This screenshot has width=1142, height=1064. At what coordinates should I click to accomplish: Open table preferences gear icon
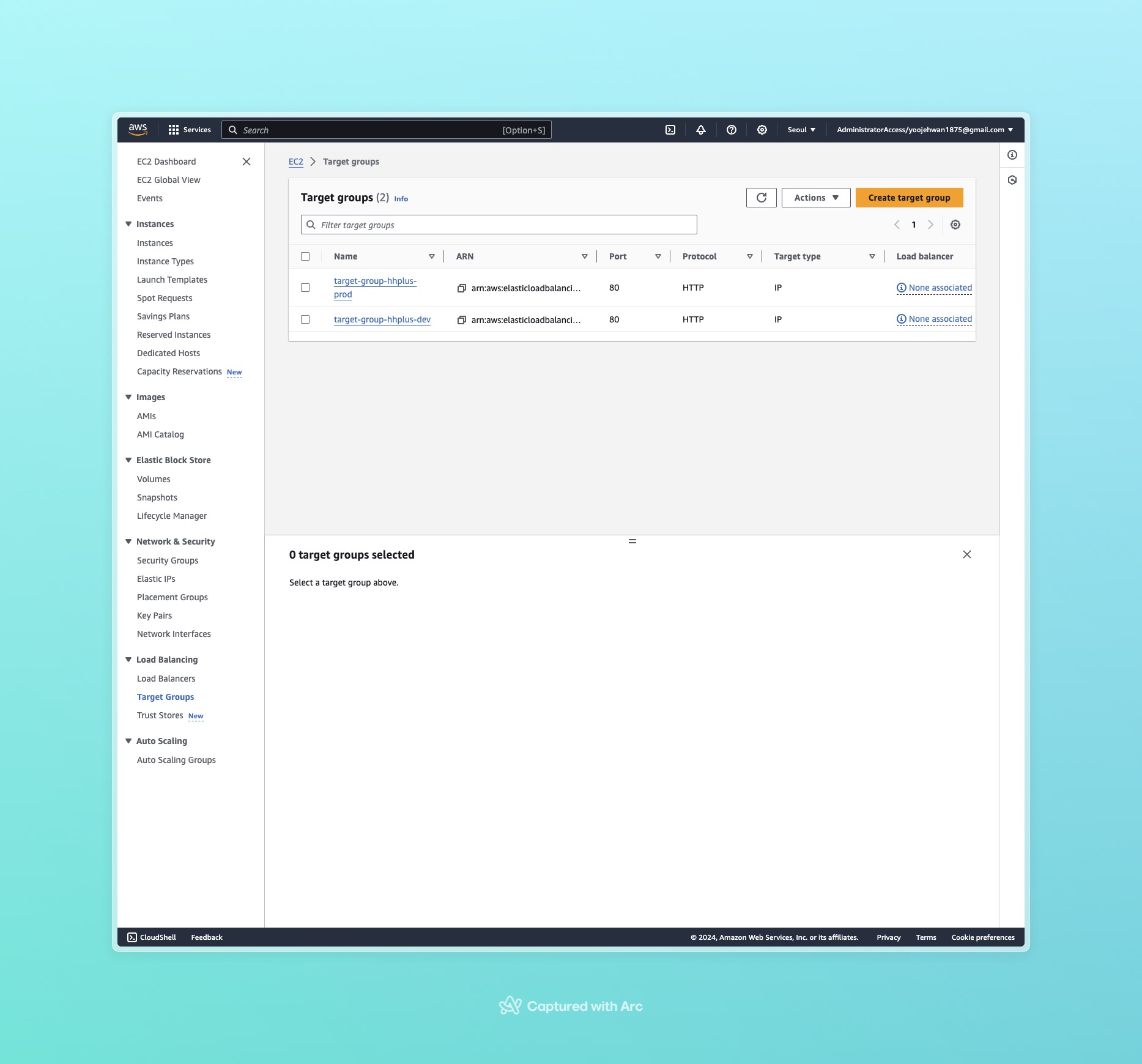click(955, 225)
